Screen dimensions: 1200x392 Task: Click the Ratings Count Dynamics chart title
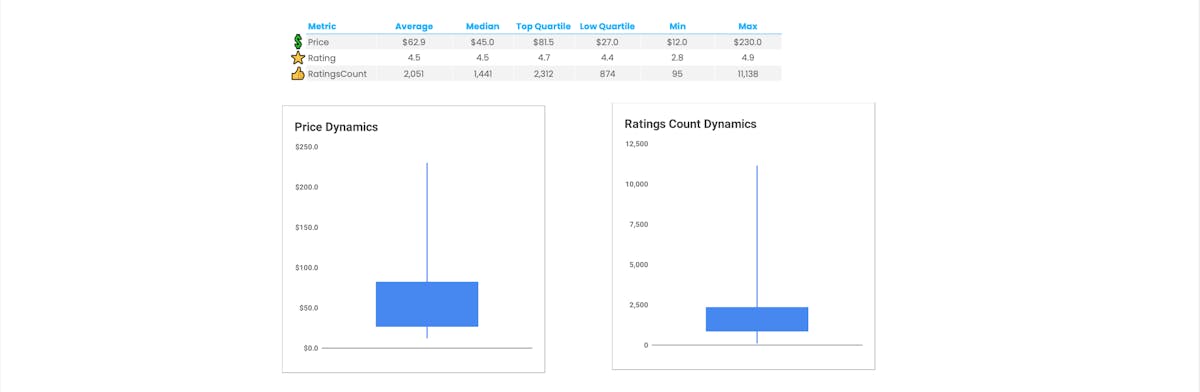click(x=690, y=124)
